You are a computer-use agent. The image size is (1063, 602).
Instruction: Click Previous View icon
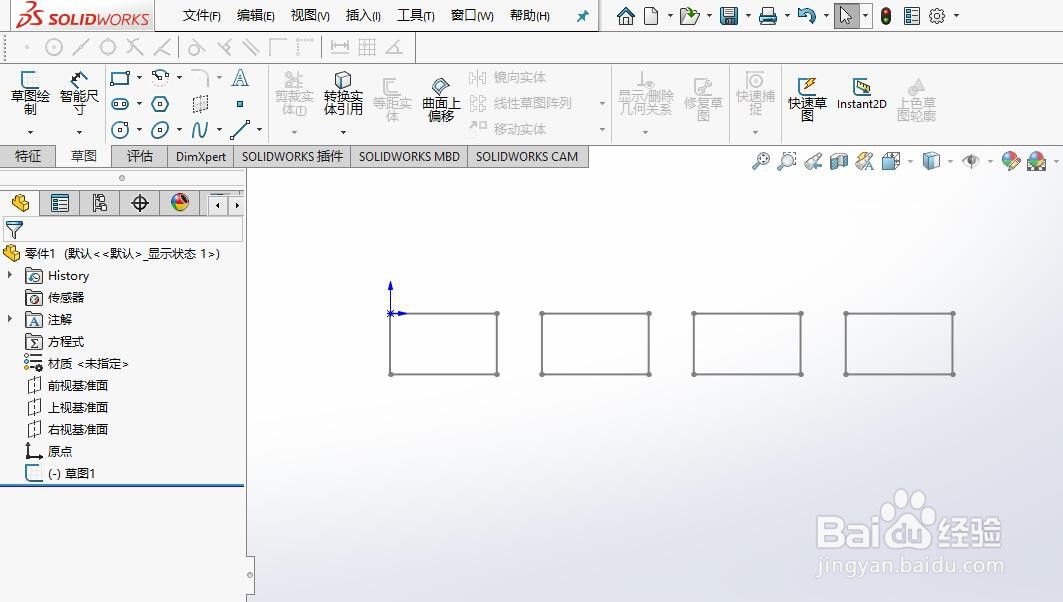(x=813, y=161)
